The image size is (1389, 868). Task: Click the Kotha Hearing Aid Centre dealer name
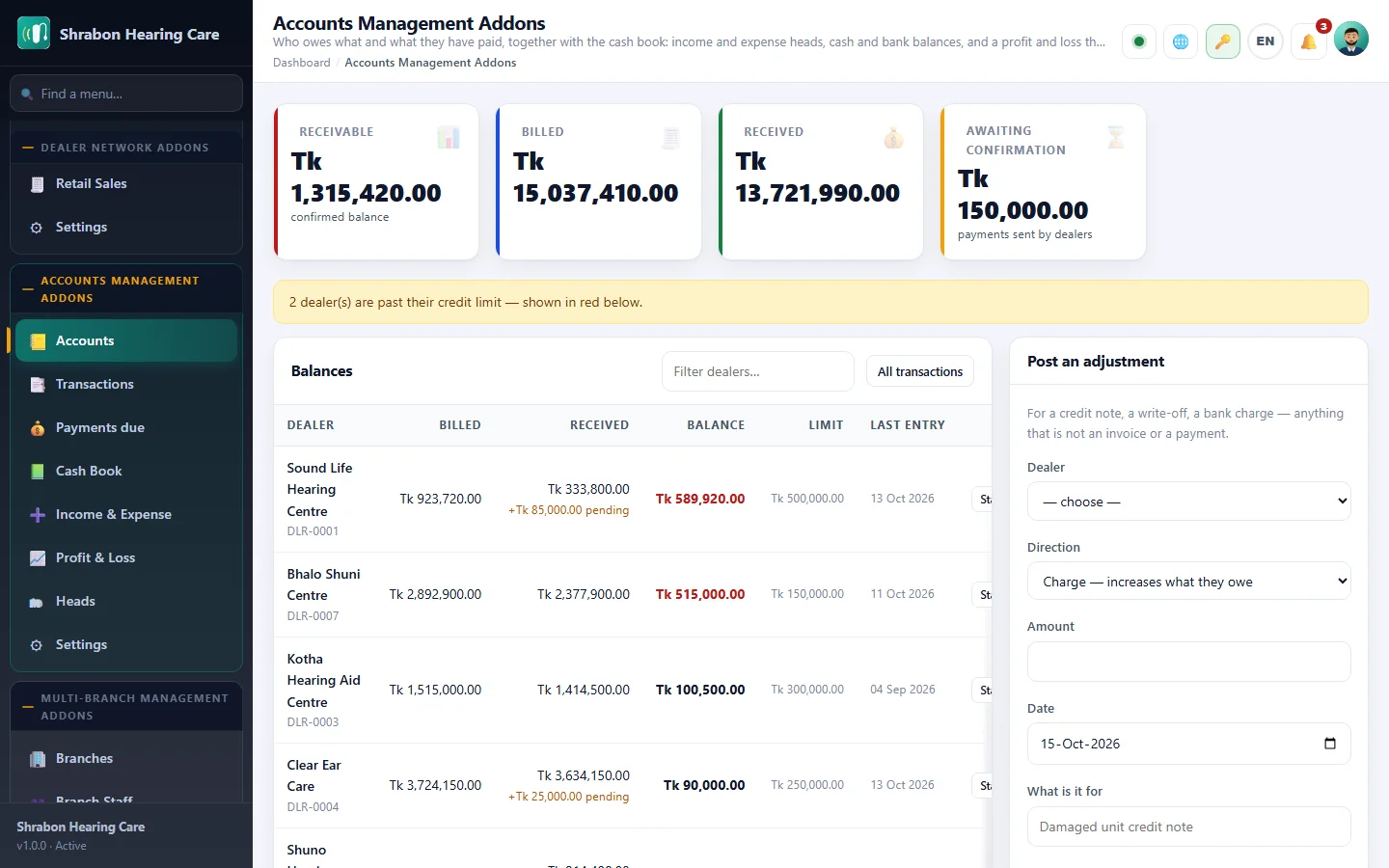[323, 680]
